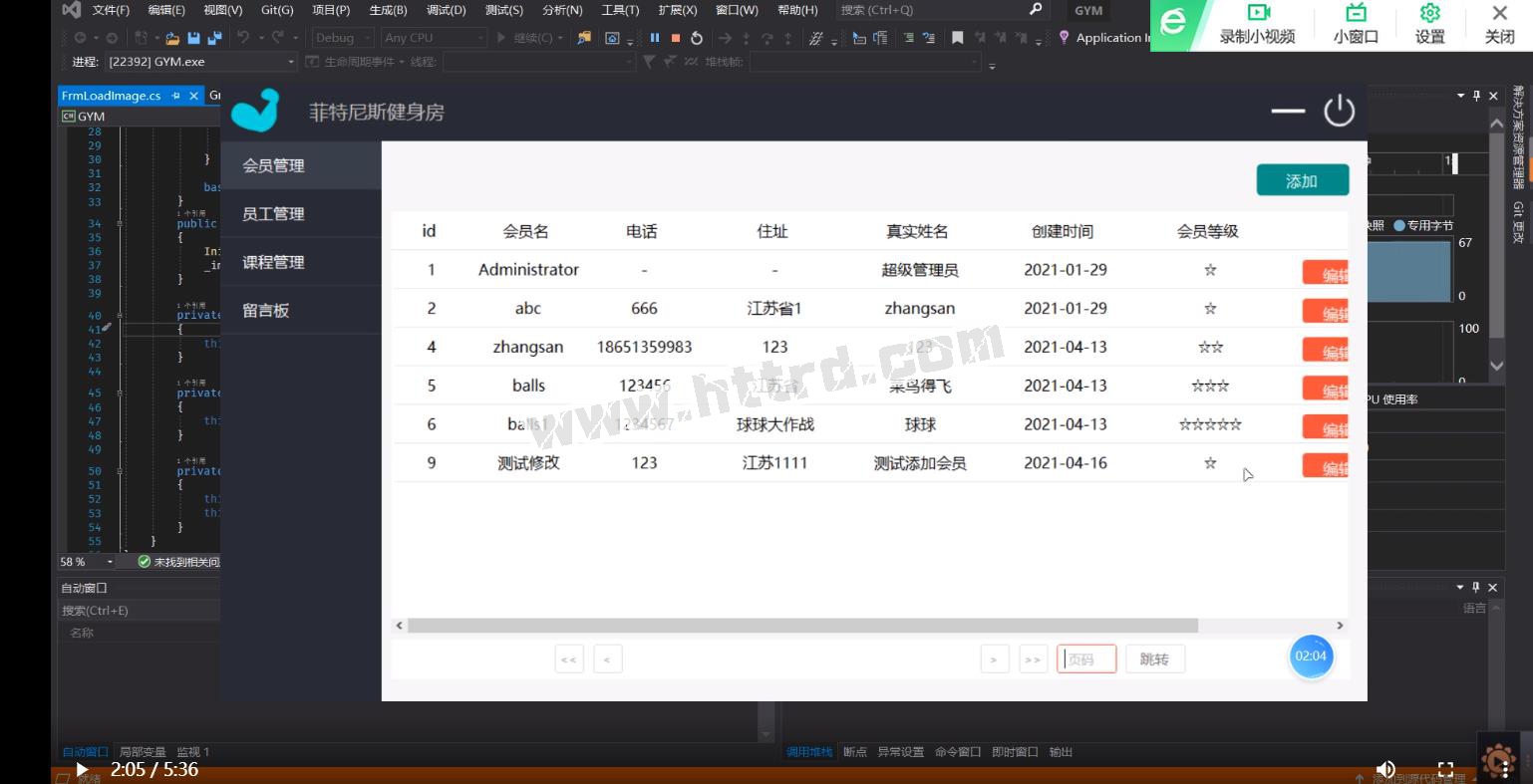
Task: Click the edit button for zhangsan row id 4
Action: [x=1326, y=351]
